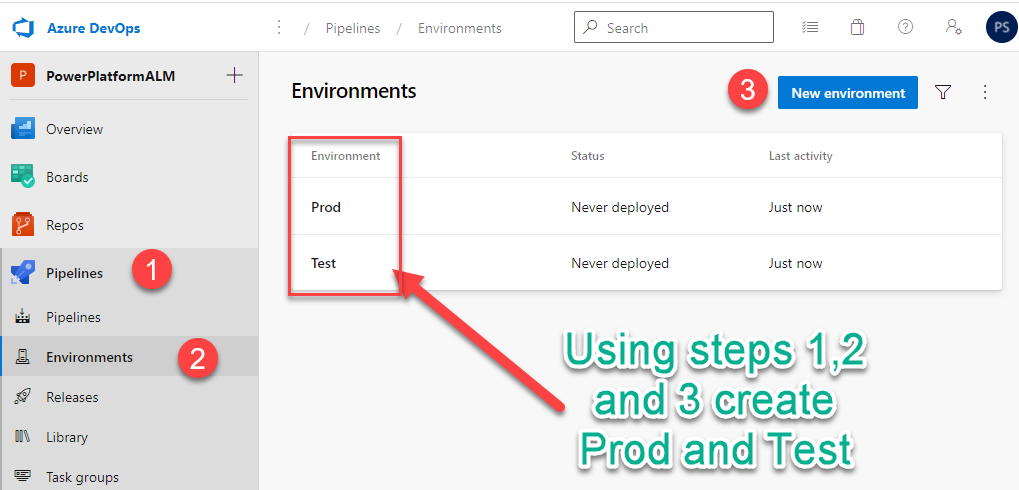Screen dimensions: 1019x490
Task: Click the PS user avatar
Action: pos(1000,27)
